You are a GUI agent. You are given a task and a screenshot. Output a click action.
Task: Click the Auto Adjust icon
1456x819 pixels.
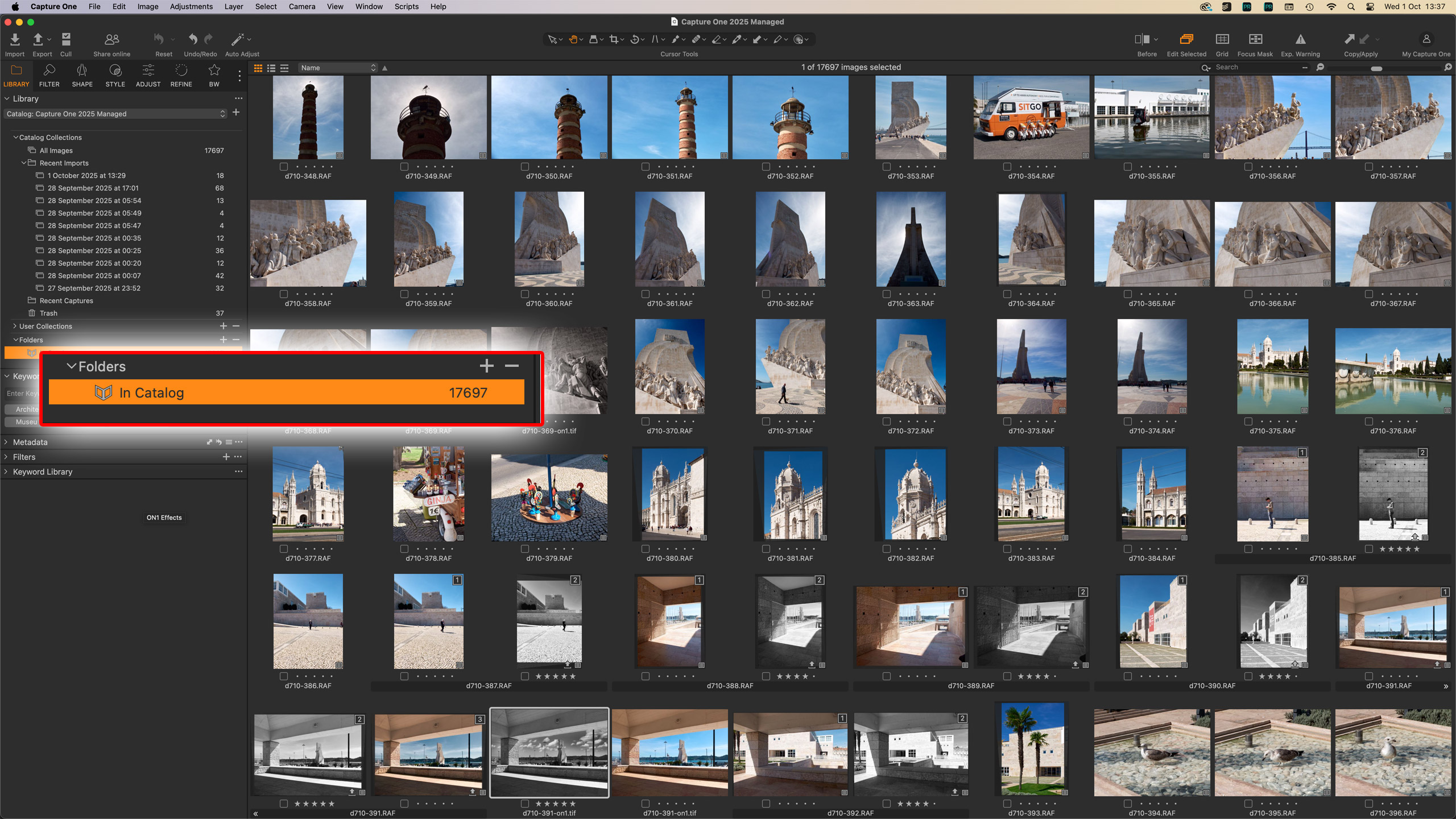239,40
